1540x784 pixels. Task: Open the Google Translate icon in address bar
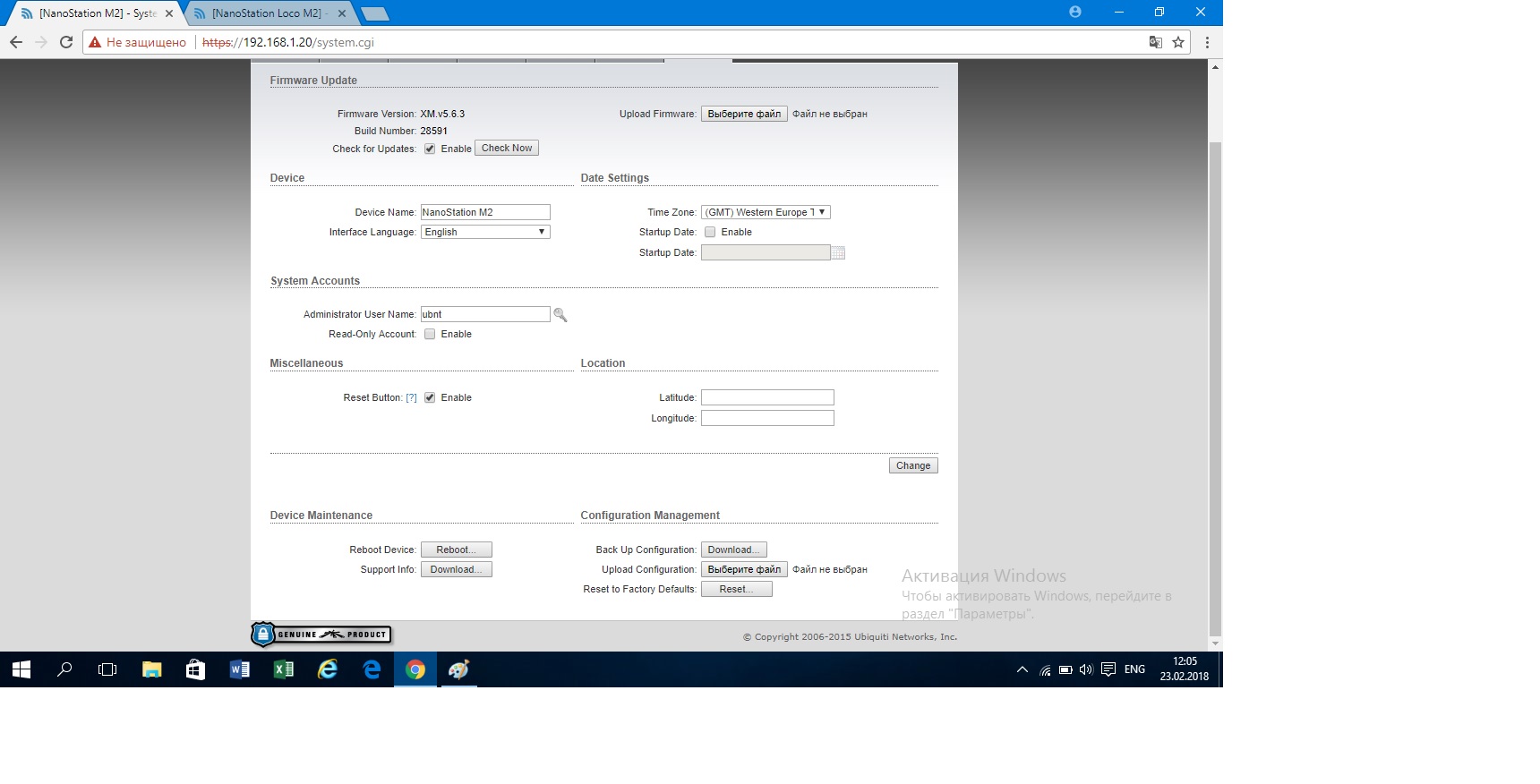(x=1156, y=42)
